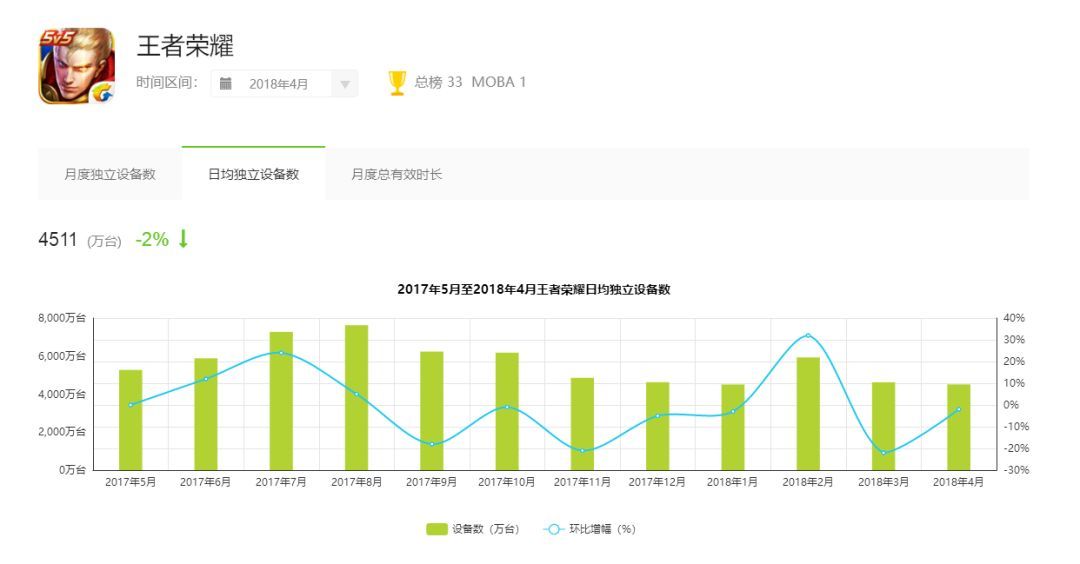Click the 2018年4月 bar in chart
The image size is (1080, 564).
[959, 428]
